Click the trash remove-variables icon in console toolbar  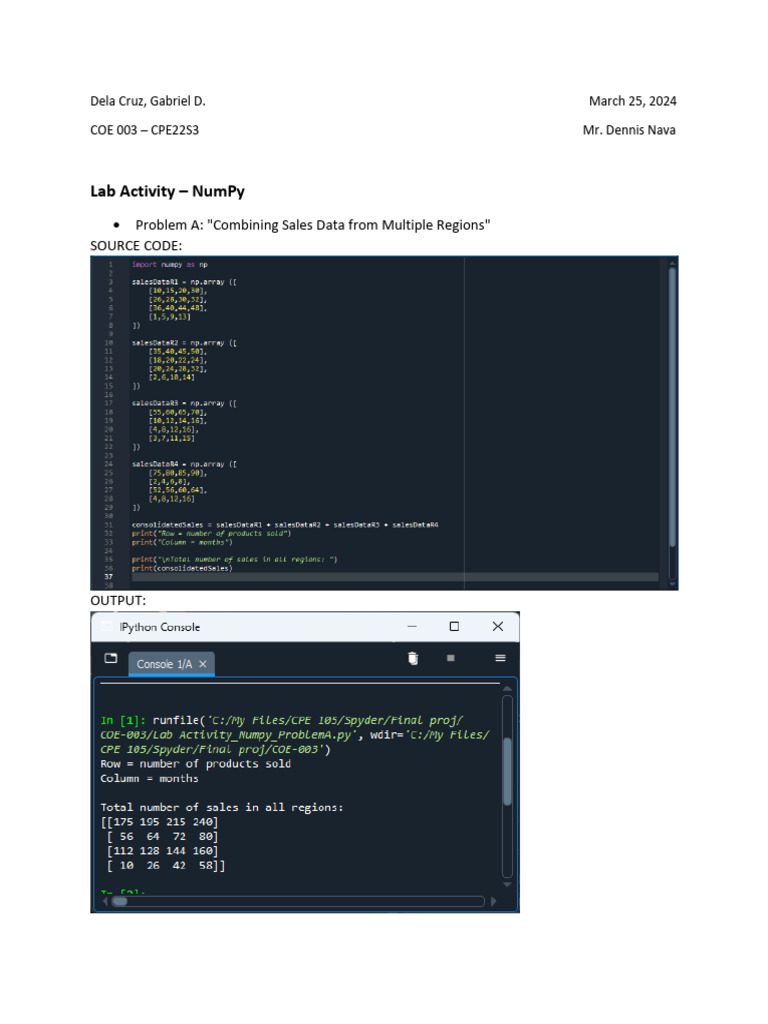[x=413, y=658]
